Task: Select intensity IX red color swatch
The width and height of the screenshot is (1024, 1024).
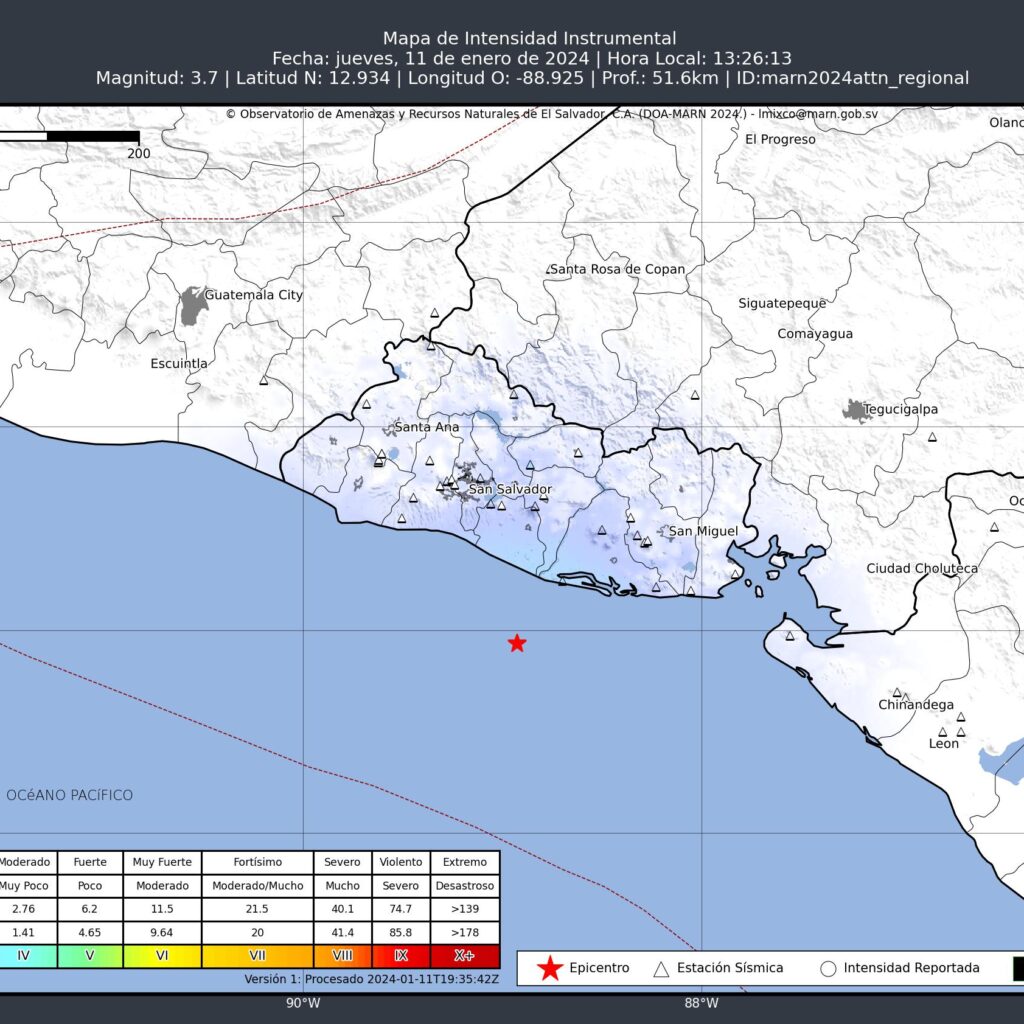Action: (x=400, y=957)
